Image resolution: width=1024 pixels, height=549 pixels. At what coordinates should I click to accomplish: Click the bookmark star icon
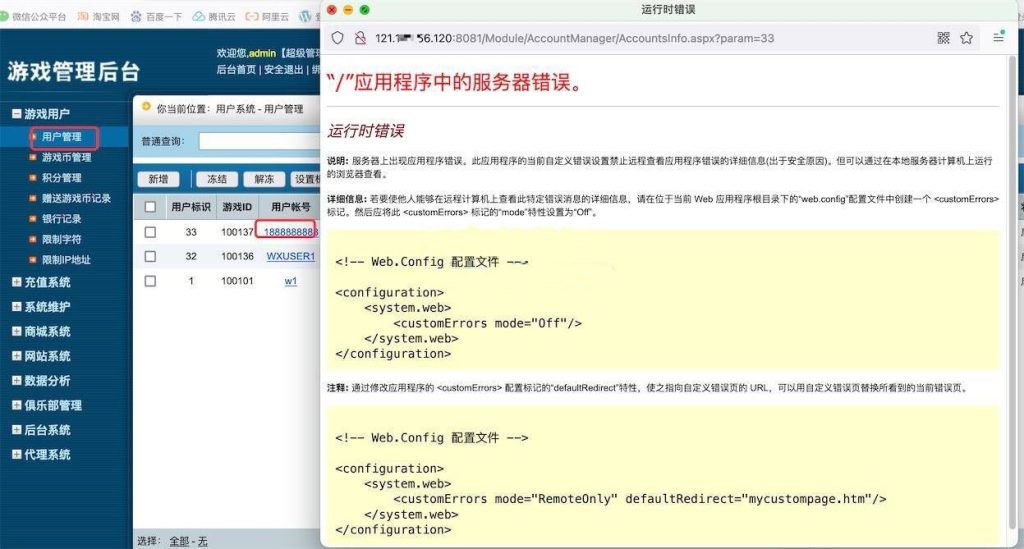967,38
